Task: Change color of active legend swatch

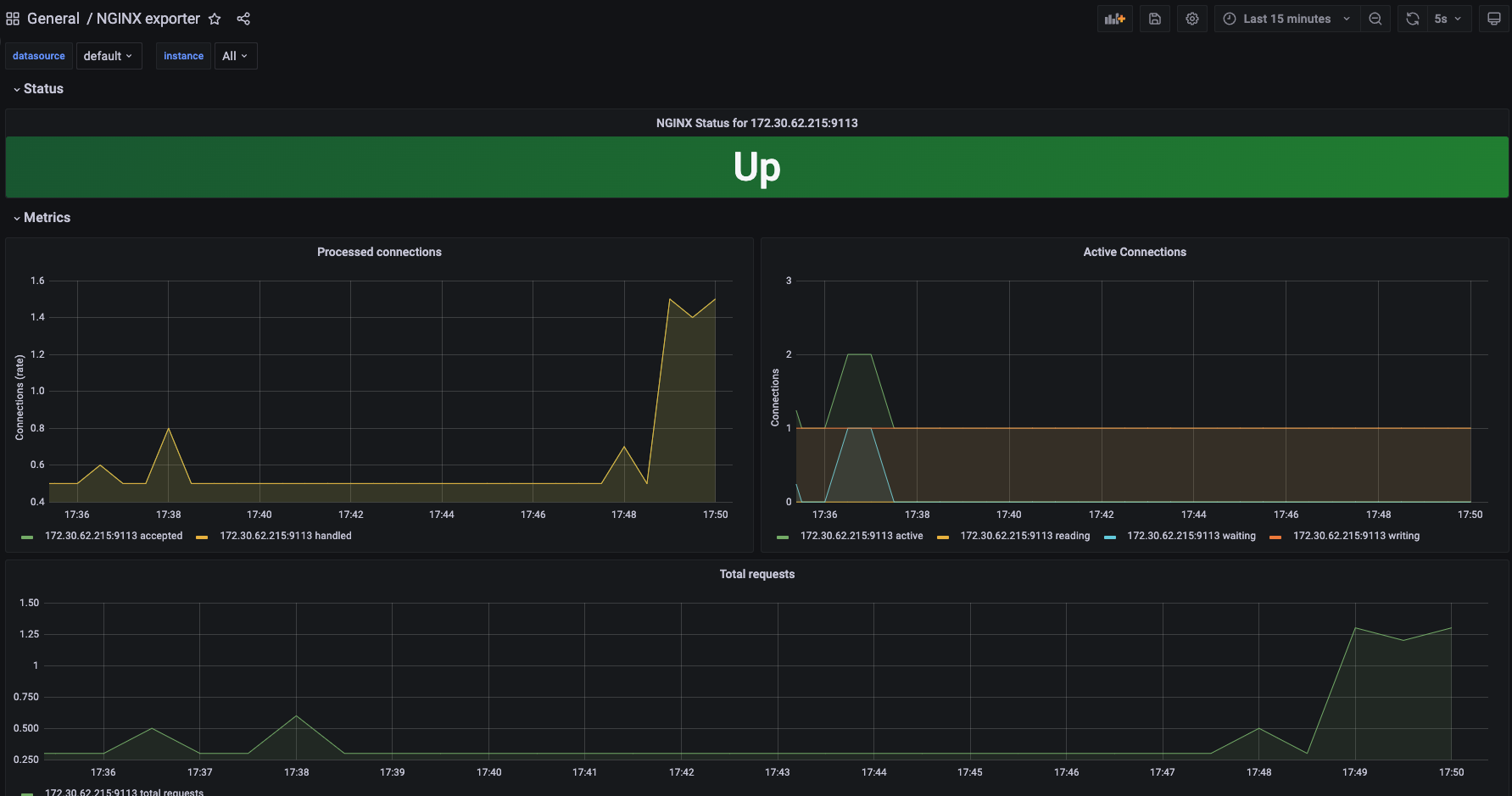Action: (x=783, y=537)
